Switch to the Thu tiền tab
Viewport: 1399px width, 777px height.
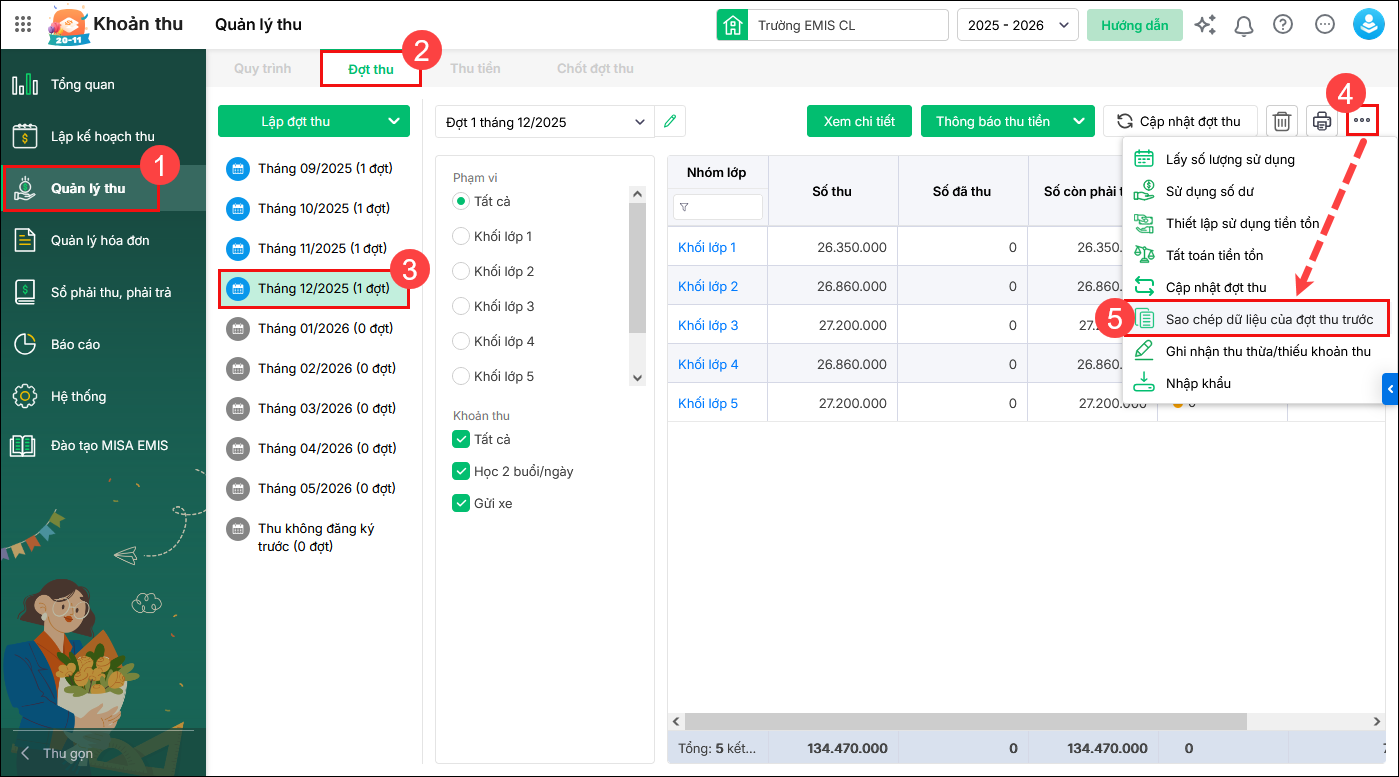tap(475, 69)
